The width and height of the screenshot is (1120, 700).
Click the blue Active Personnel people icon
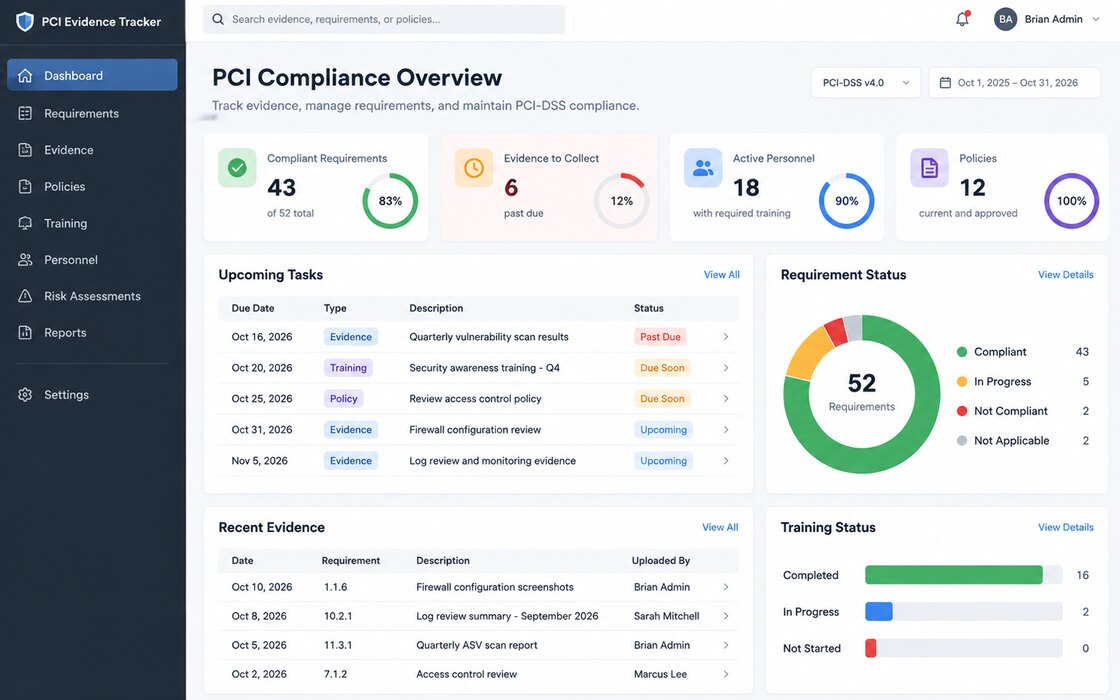point(703,168)
